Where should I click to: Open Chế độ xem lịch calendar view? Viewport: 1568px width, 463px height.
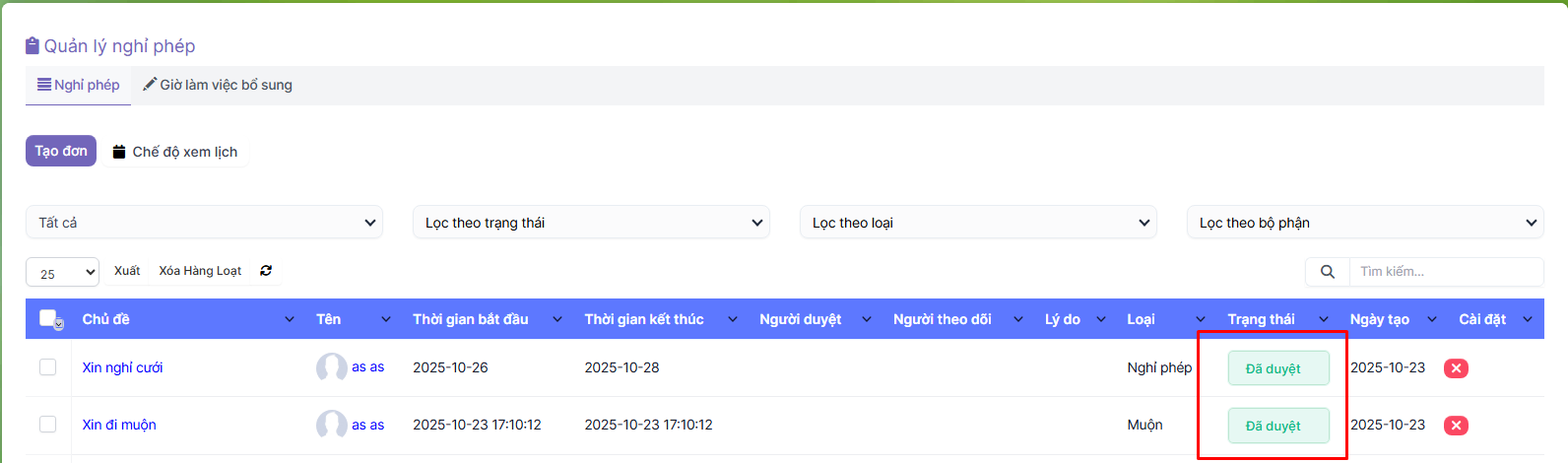(x=175, y=152)
